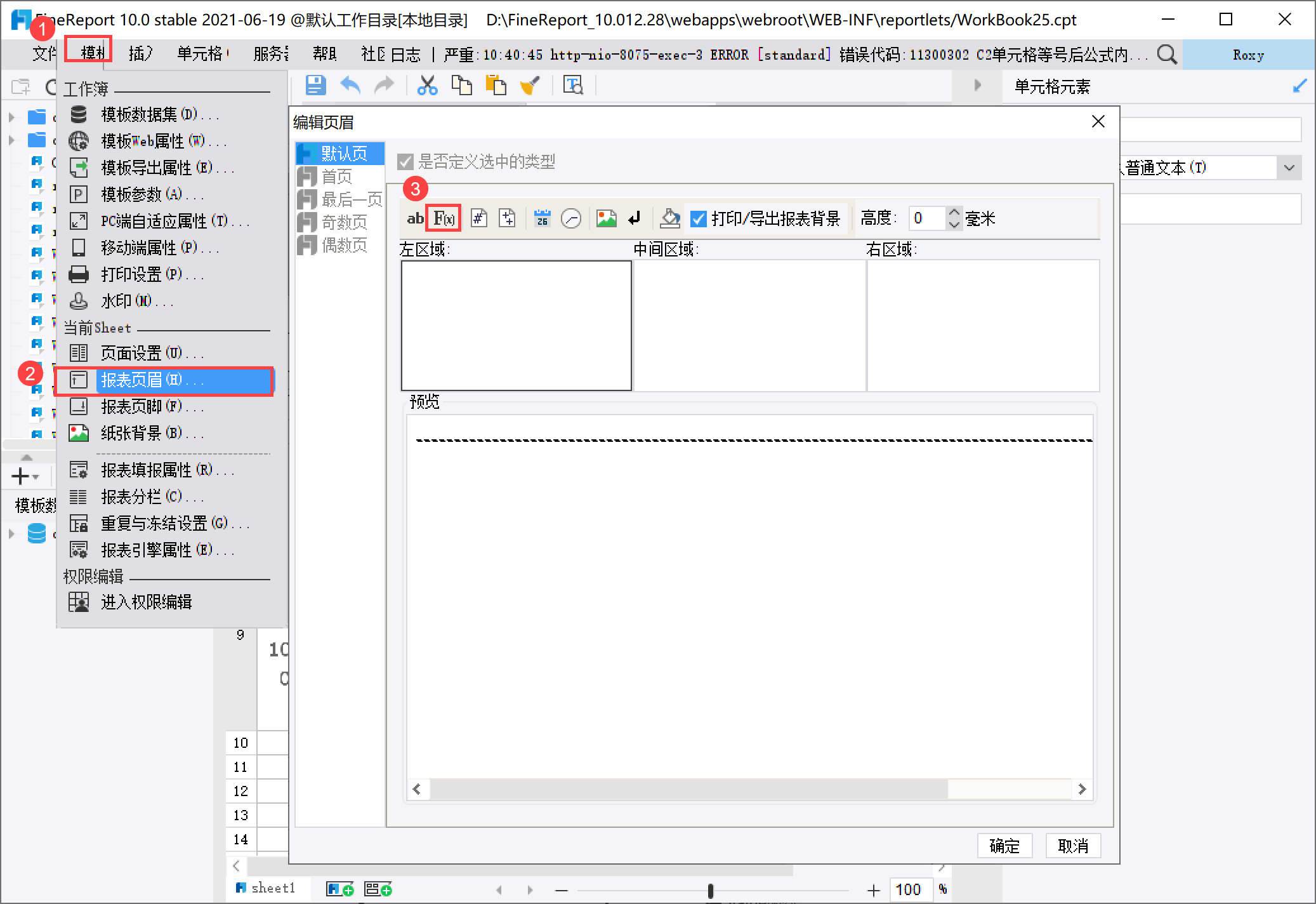
Task: Click the Save icon in main toolbar
Action: (315, 85)
